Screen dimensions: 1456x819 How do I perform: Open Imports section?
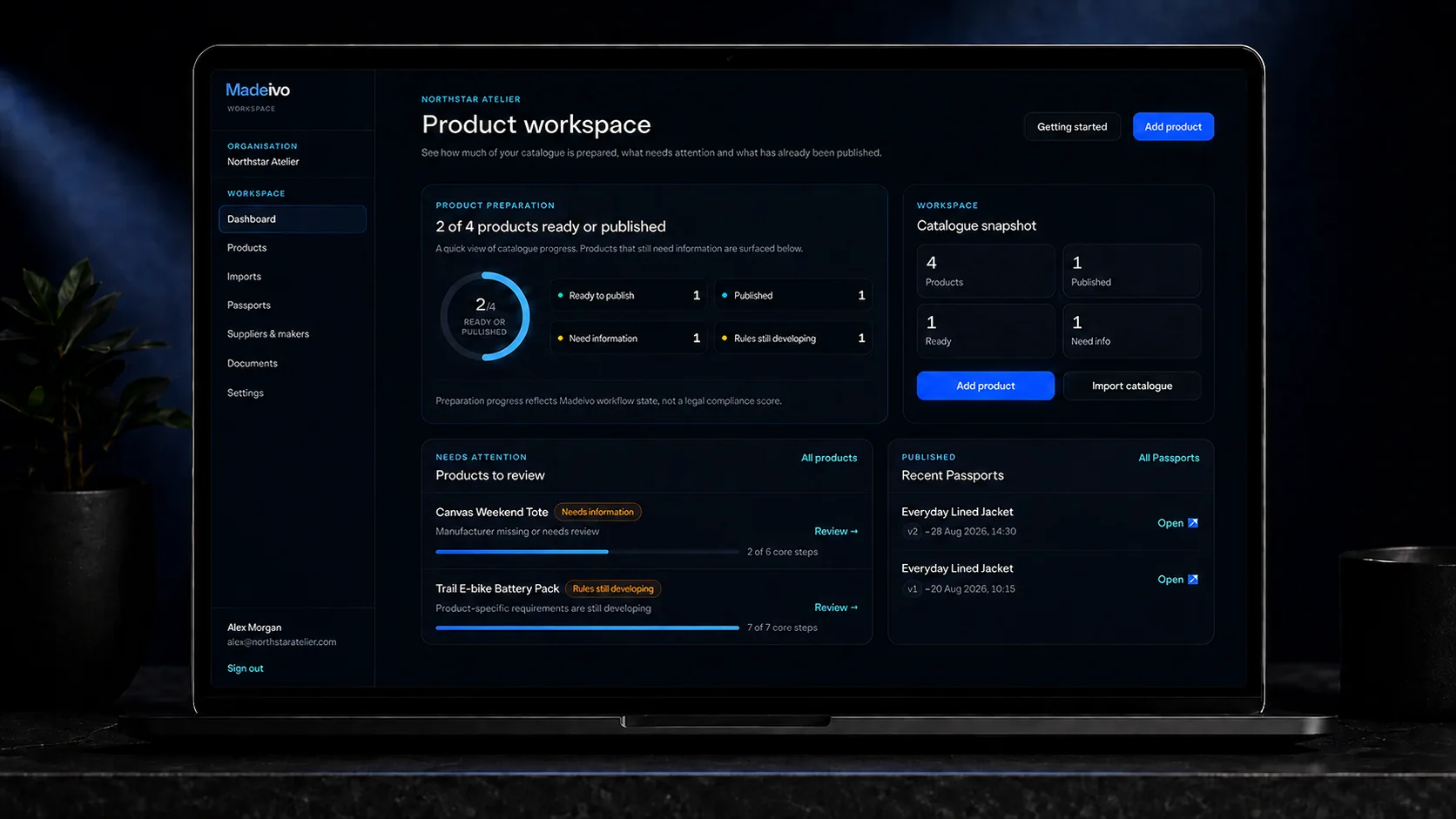click(x=245, y=277)
